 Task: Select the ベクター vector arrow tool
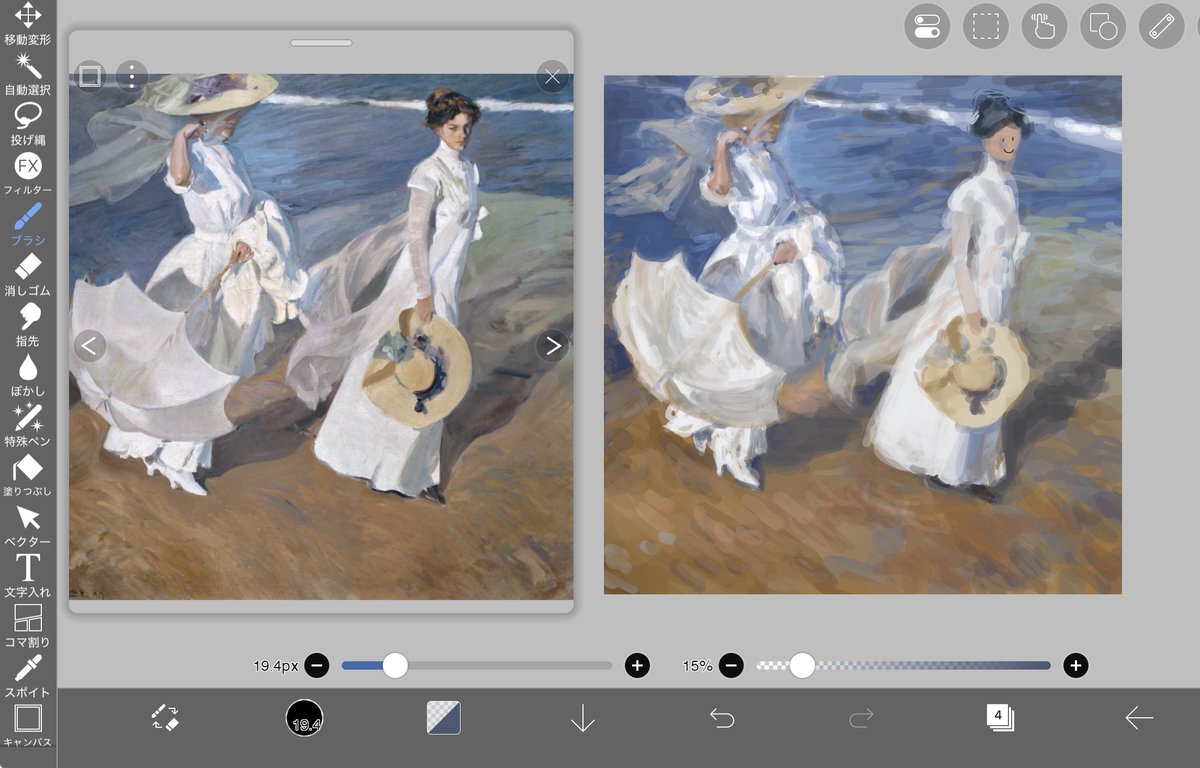tap(27, 526)
